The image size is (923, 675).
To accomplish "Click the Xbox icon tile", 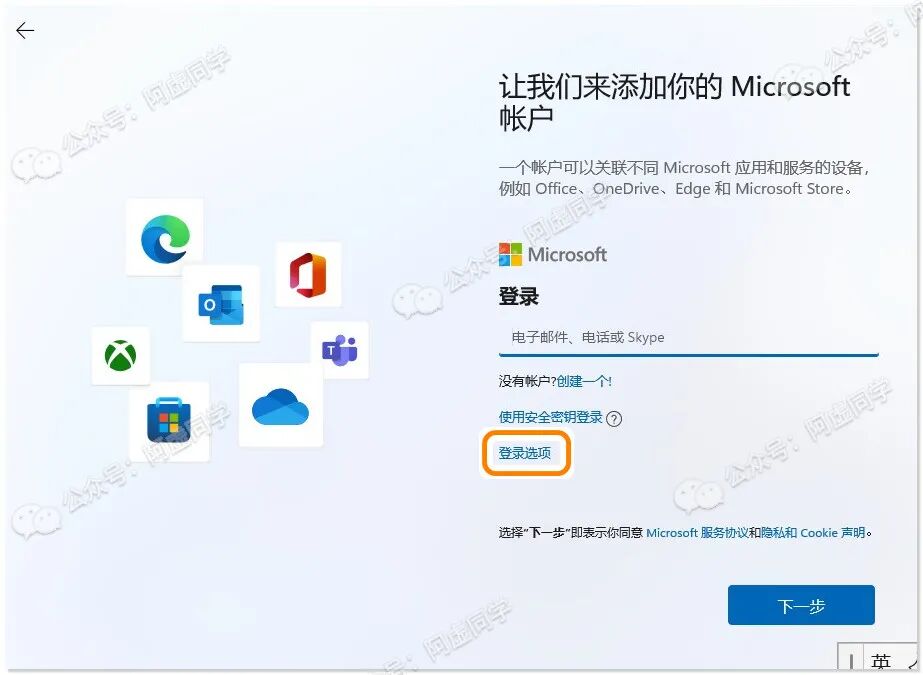I will 121,355.
